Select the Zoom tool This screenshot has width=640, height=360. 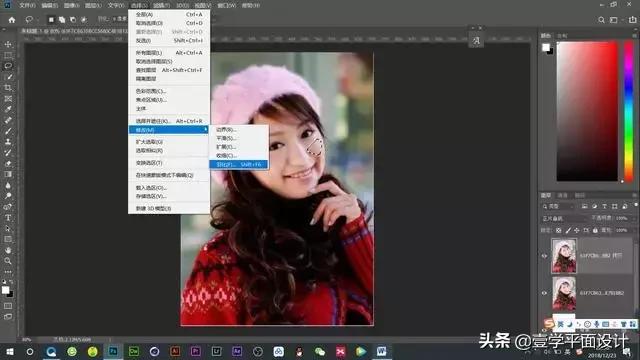coord(8,261)
